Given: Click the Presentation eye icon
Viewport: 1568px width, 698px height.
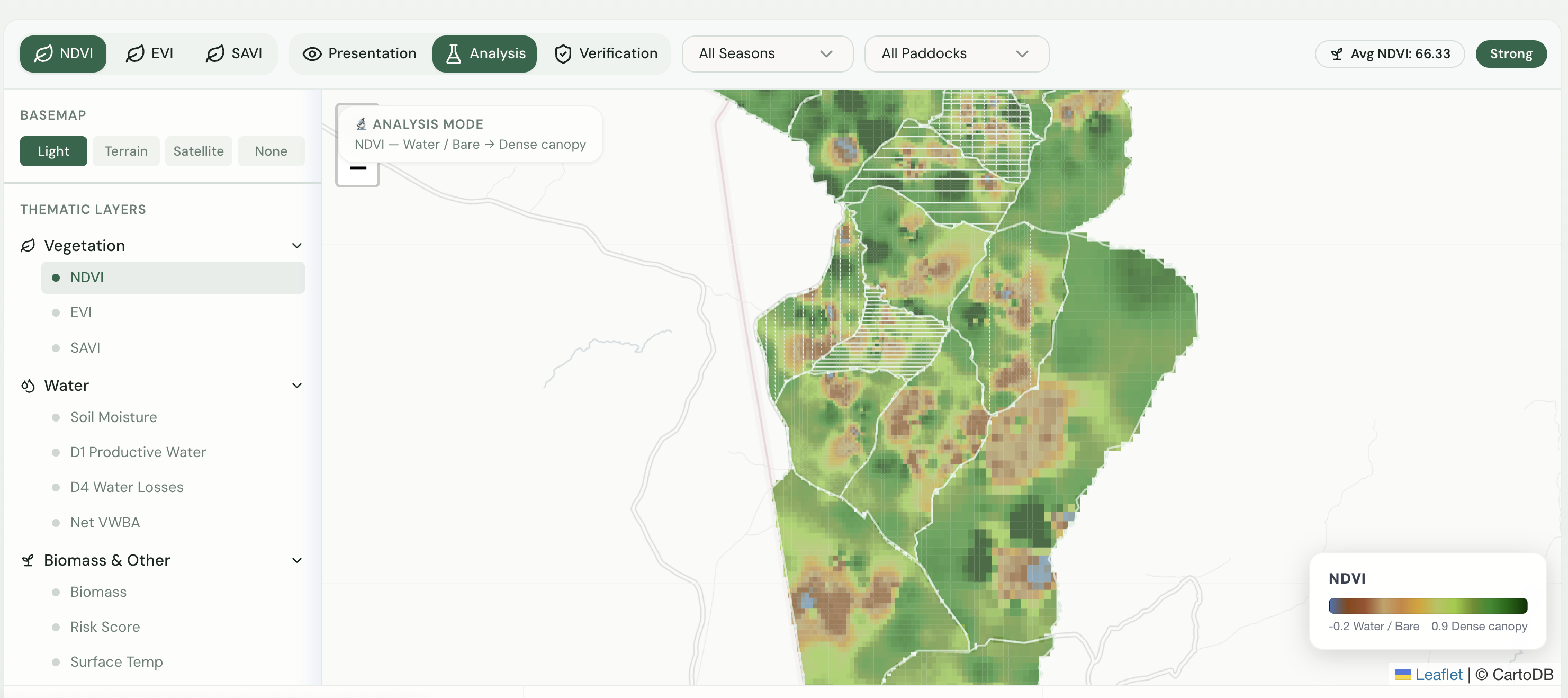Looking at the screenshot, I should click(x=312, y=53).
